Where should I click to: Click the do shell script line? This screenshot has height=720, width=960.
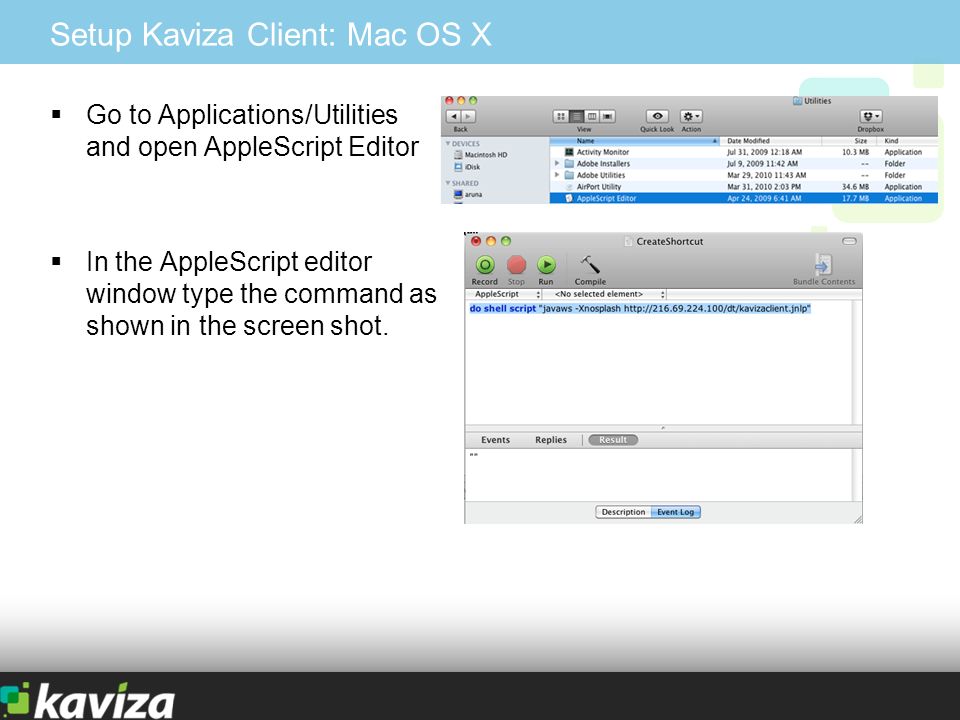tap(640, 309)
